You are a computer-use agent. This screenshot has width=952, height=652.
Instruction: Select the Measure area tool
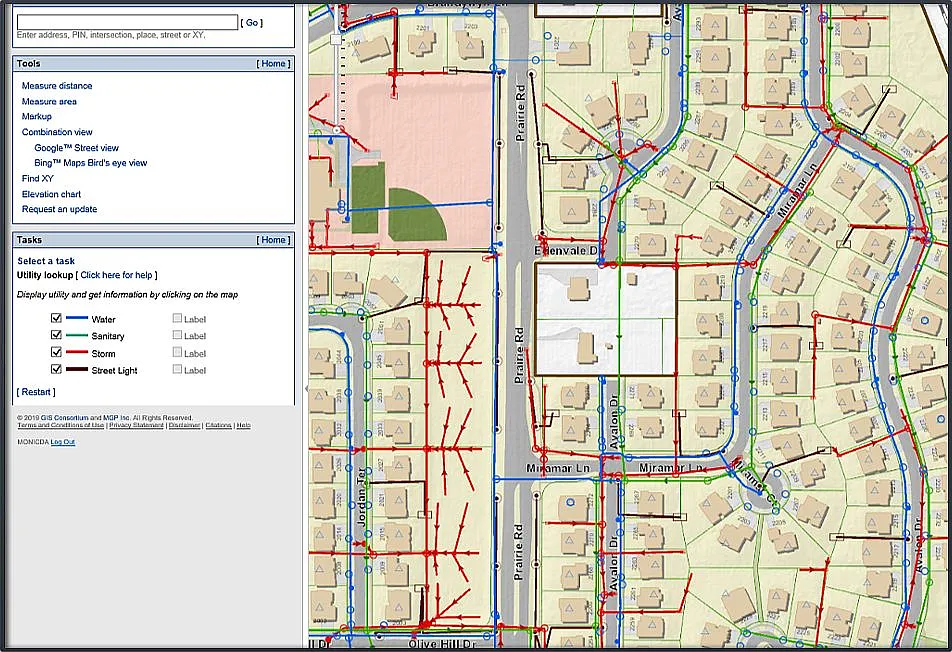pyautogui.click(x=49, y=101)
